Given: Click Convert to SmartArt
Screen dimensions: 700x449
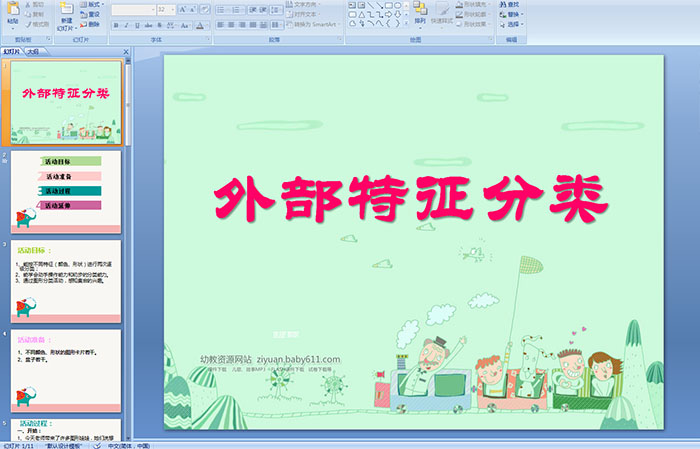Looking at the screenshot, I should pos(313,24).
